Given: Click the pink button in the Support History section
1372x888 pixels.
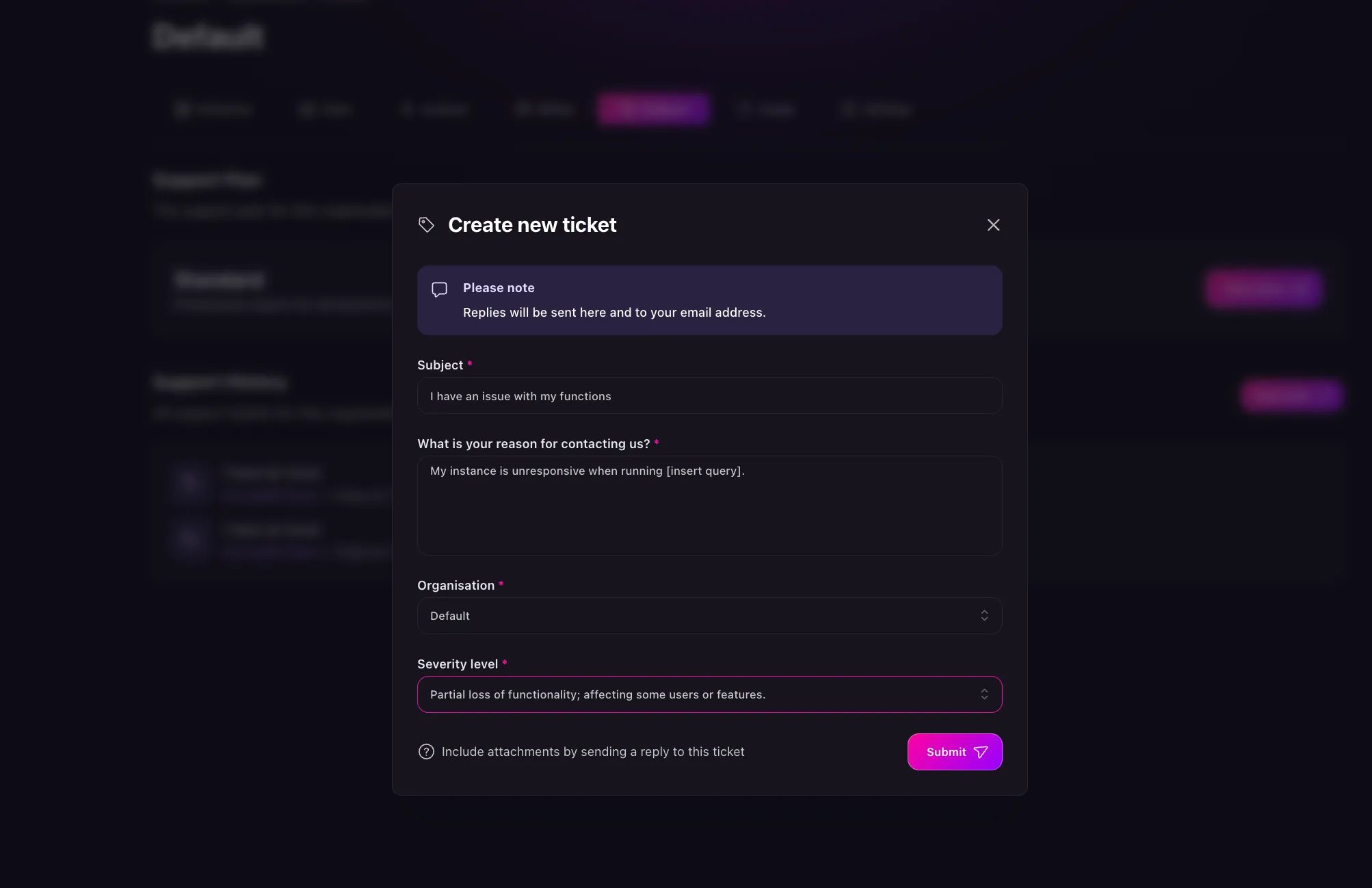Looking at the screenshot, I should click(1290, 395).
